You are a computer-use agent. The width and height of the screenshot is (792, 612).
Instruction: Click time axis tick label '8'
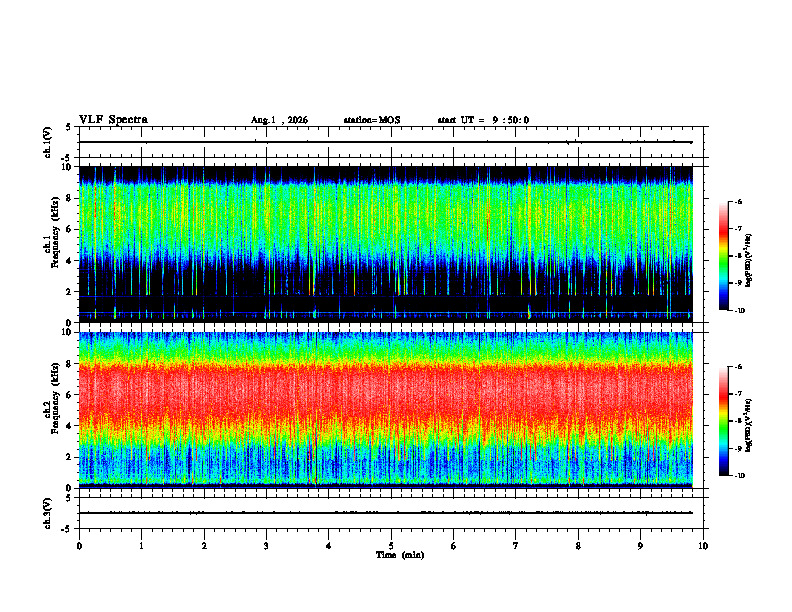click(578, 546)
